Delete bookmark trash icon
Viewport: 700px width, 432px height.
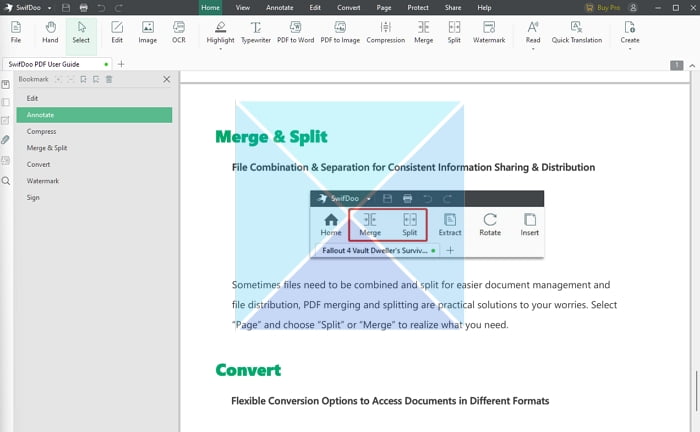[109, 79]
